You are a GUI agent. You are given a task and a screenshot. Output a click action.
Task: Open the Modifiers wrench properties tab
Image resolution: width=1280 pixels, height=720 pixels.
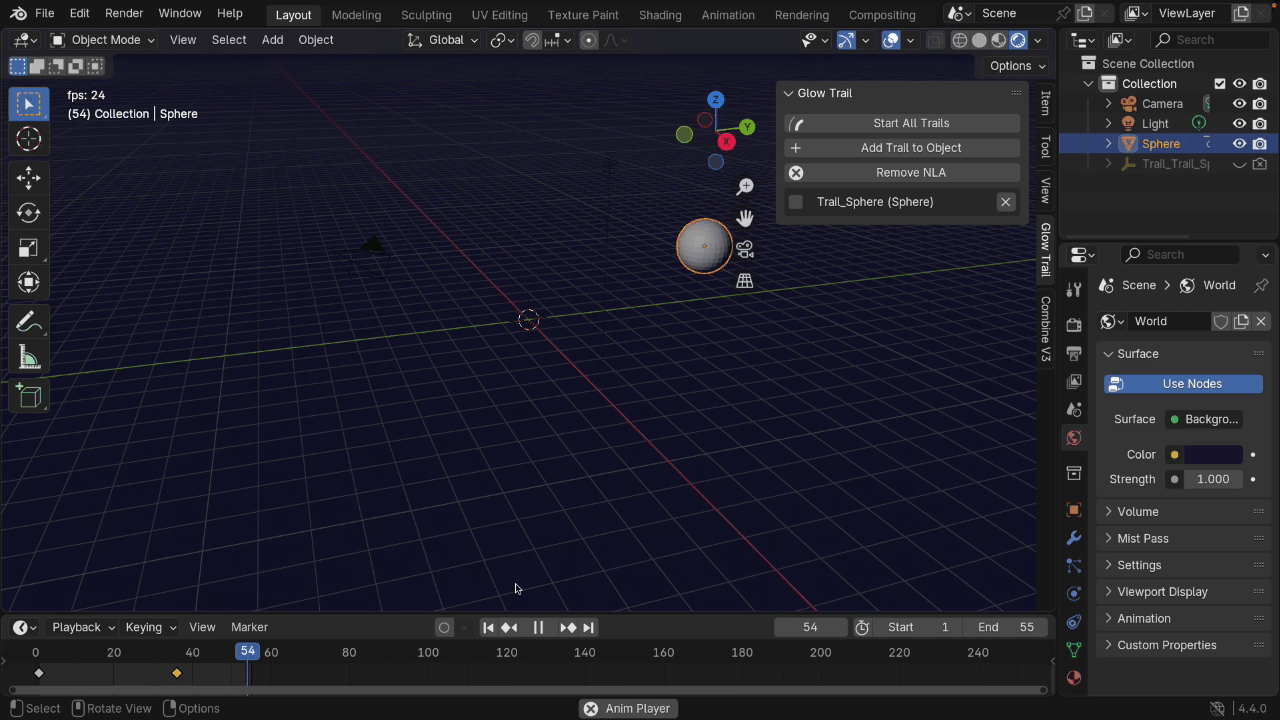coord(1074,538)
